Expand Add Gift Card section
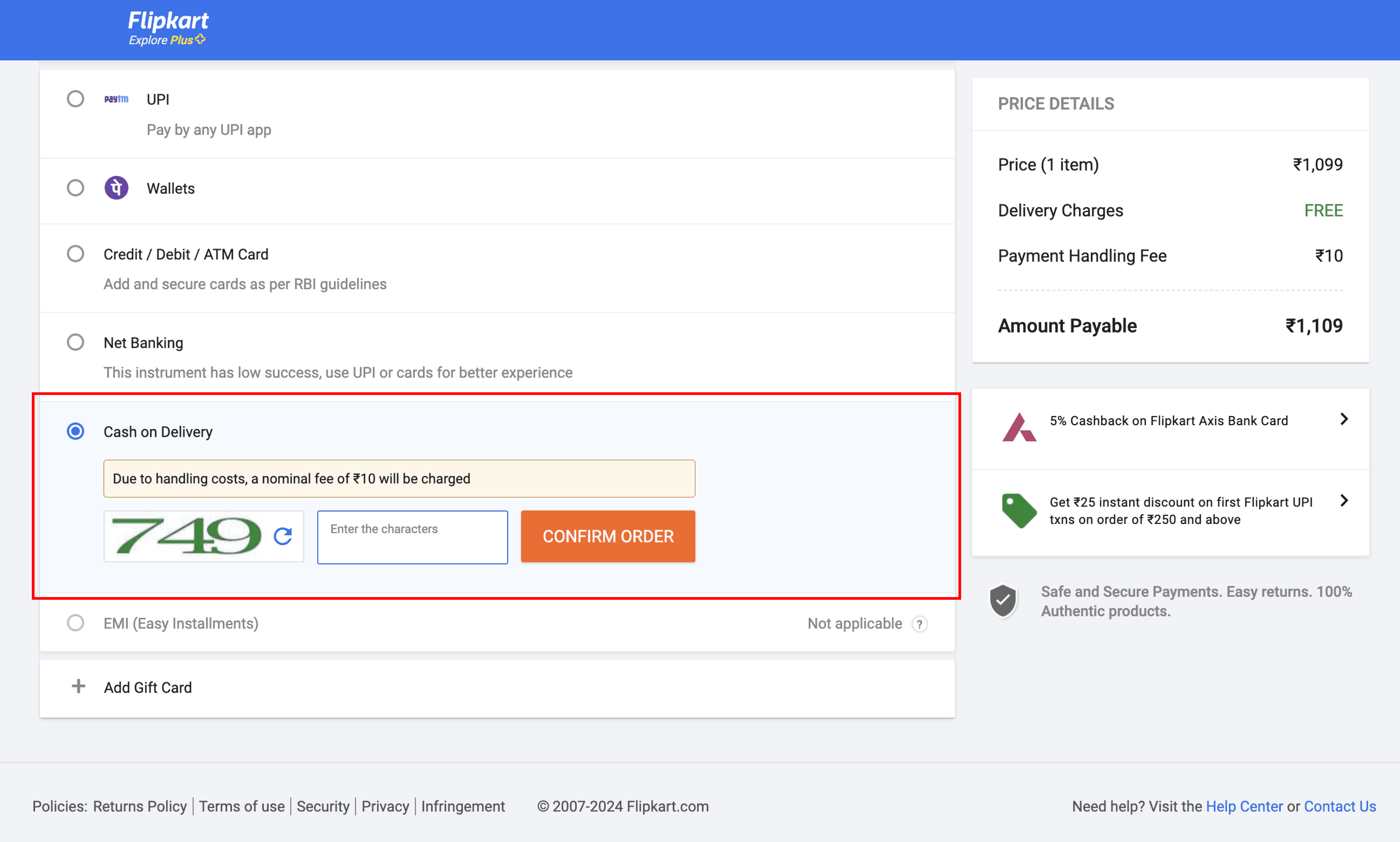Image resolution: width=1400 pixels, height=842 pixels. tap(148, 688)
